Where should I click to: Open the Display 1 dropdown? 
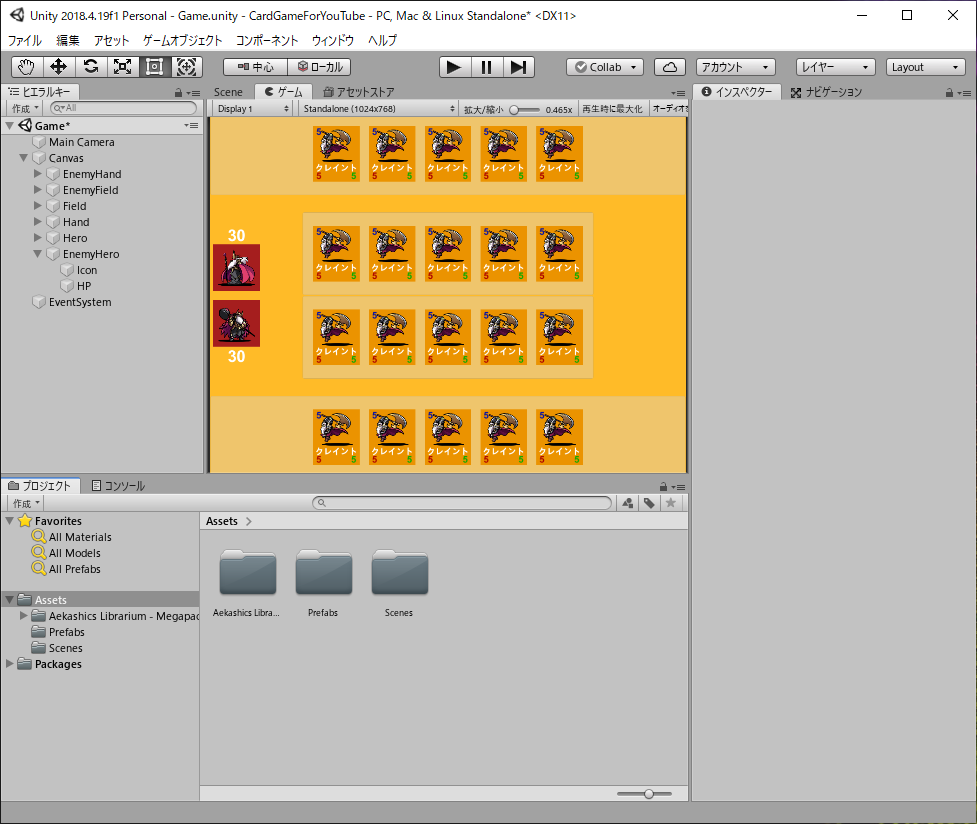click(252, 108)
